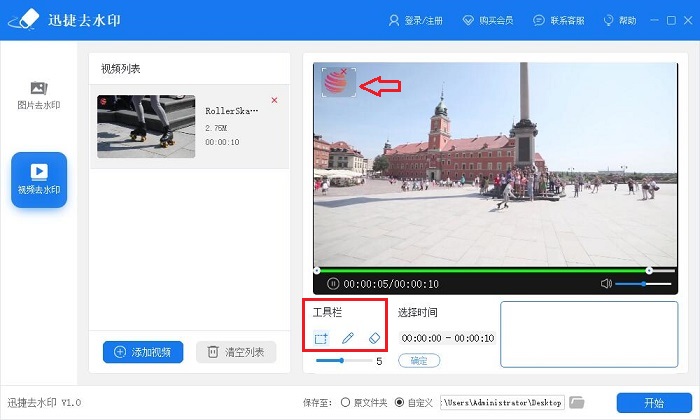Select 自定义 save option
Viewport: 700px width, 420px height.
tap(414, 403)
